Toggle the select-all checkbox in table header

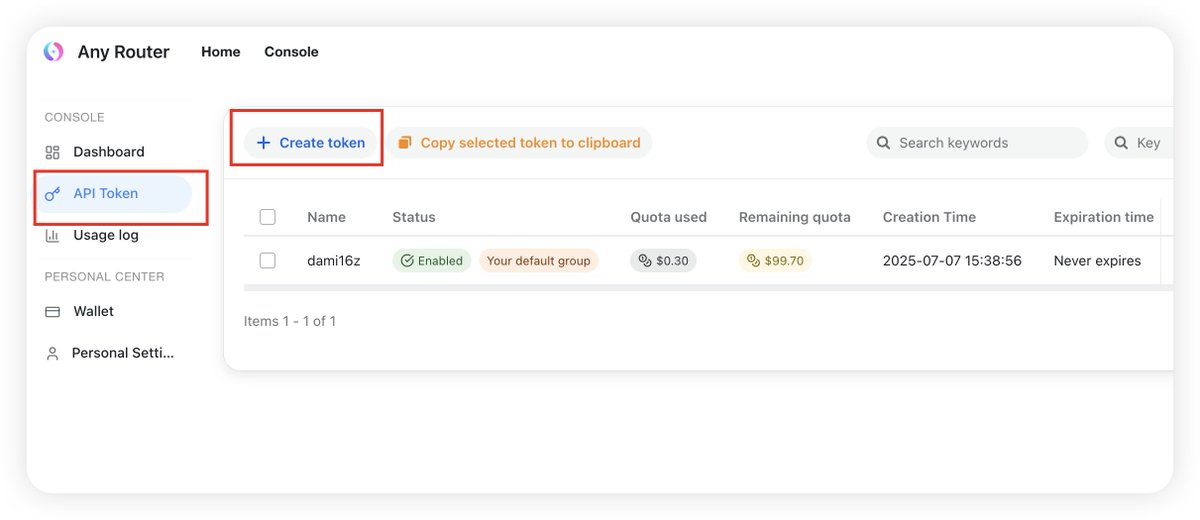coord(267,217)
